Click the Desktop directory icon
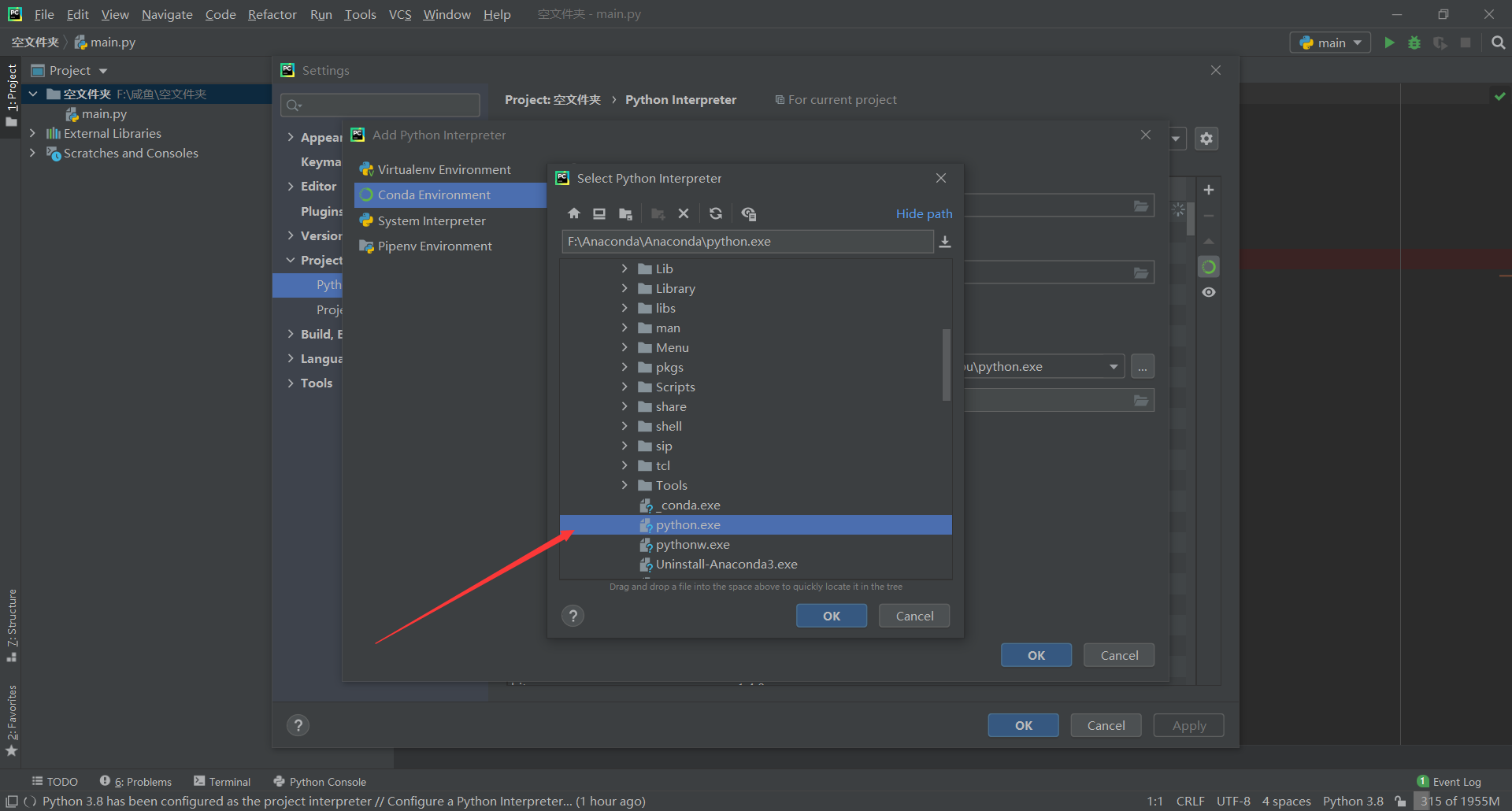Image resolution: width=1512 pixels, height=811 pixels. click(x=599, y=213)
